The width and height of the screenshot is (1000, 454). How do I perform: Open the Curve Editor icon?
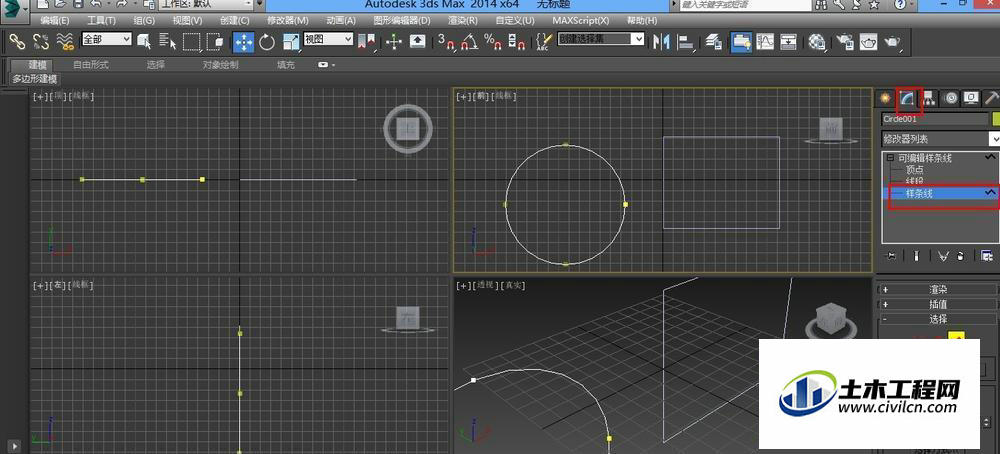coord(765,42)
